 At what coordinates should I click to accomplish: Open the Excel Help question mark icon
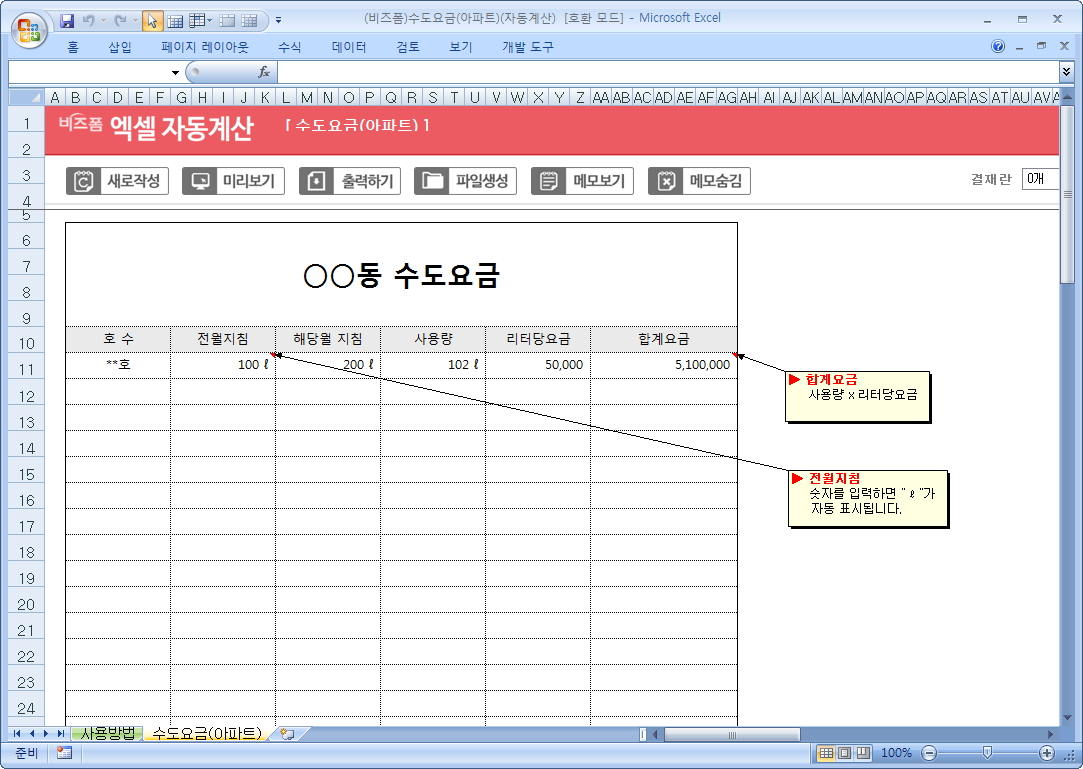997,46
